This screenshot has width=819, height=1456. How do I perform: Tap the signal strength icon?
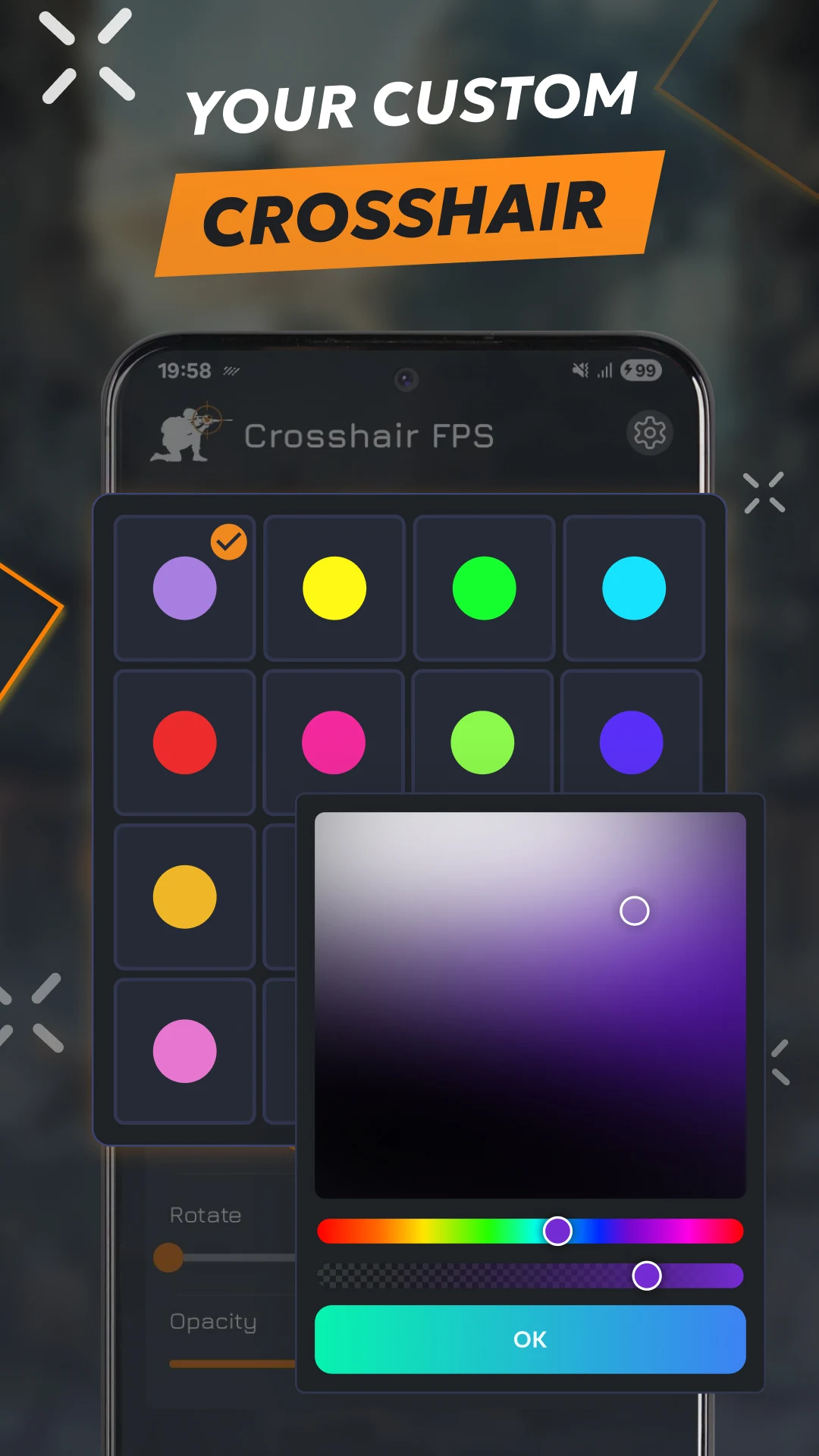pyautogui.click(x=604, y=370)
